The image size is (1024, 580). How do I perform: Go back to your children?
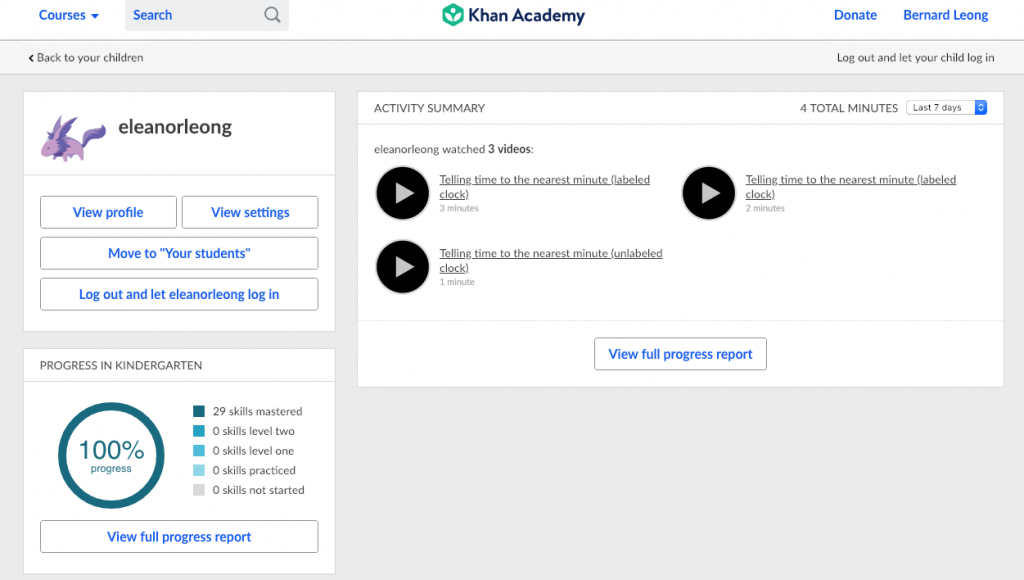pyautogui.click(x=86, y=57)
